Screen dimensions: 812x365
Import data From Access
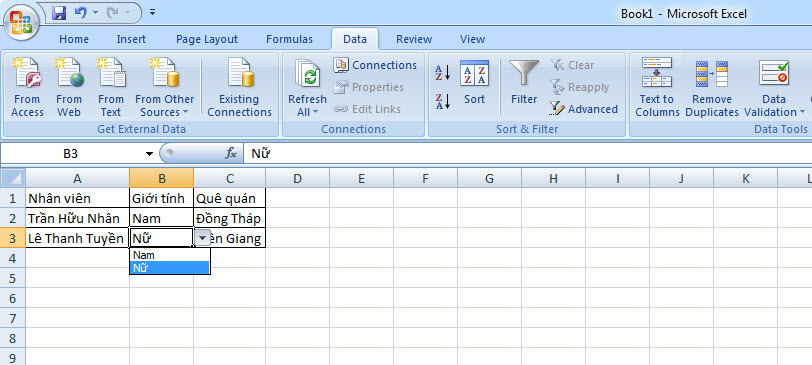tap(27, 87)
